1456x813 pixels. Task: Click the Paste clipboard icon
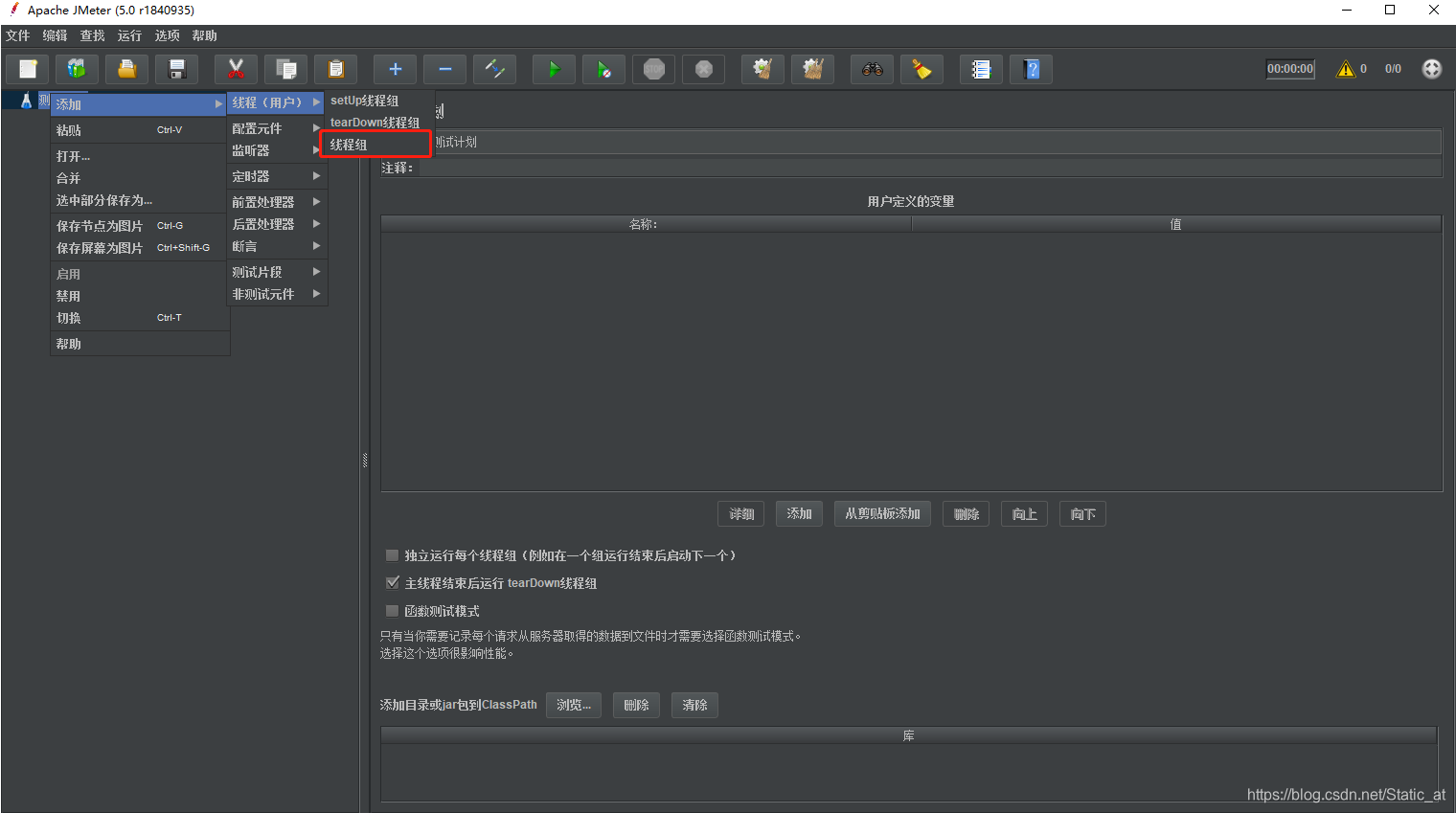pyautogui.click(x=335, y=69)
